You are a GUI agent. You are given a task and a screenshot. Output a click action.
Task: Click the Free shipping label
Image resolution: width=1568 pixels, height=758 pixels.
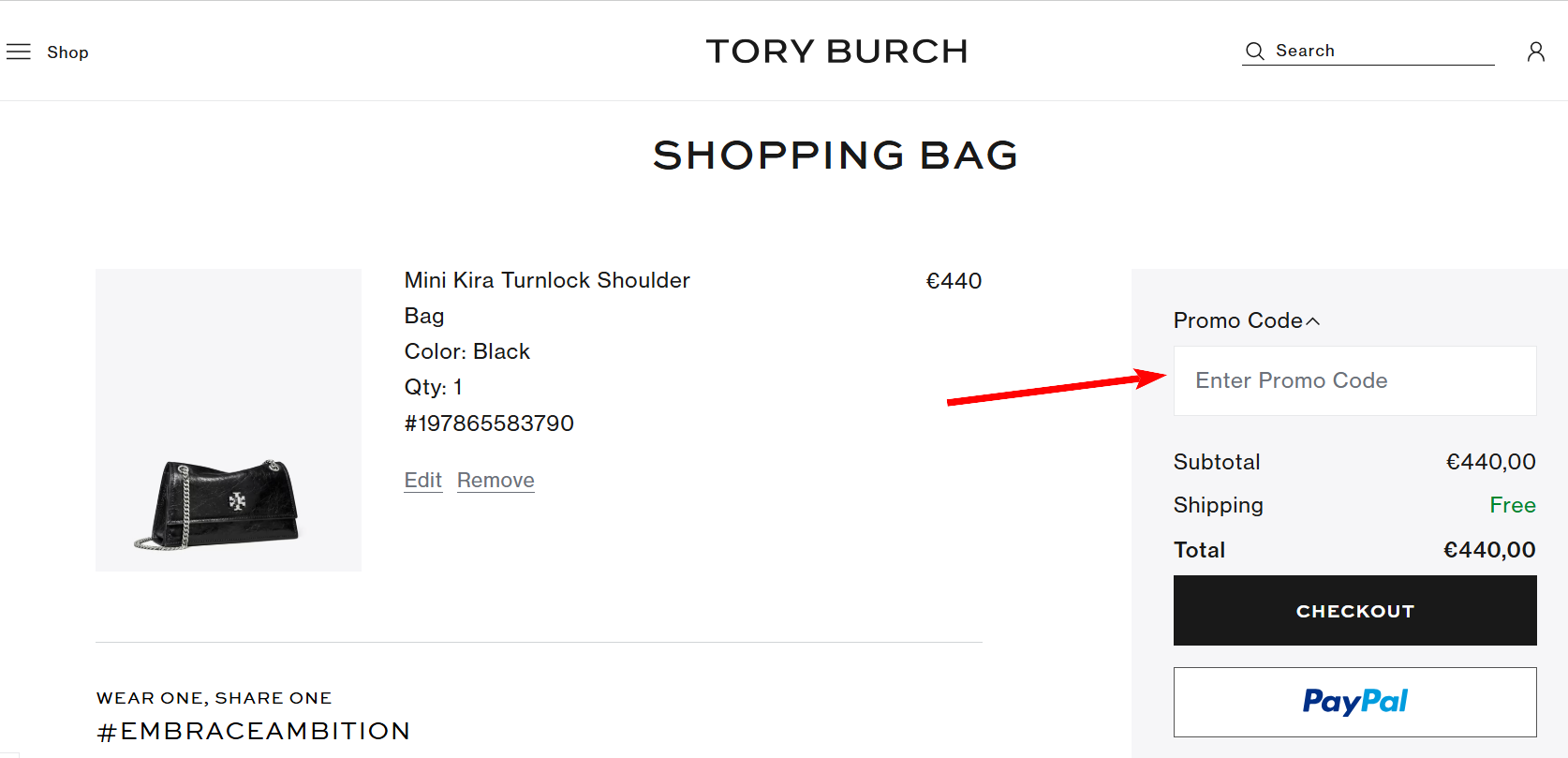pos(1512,505)
